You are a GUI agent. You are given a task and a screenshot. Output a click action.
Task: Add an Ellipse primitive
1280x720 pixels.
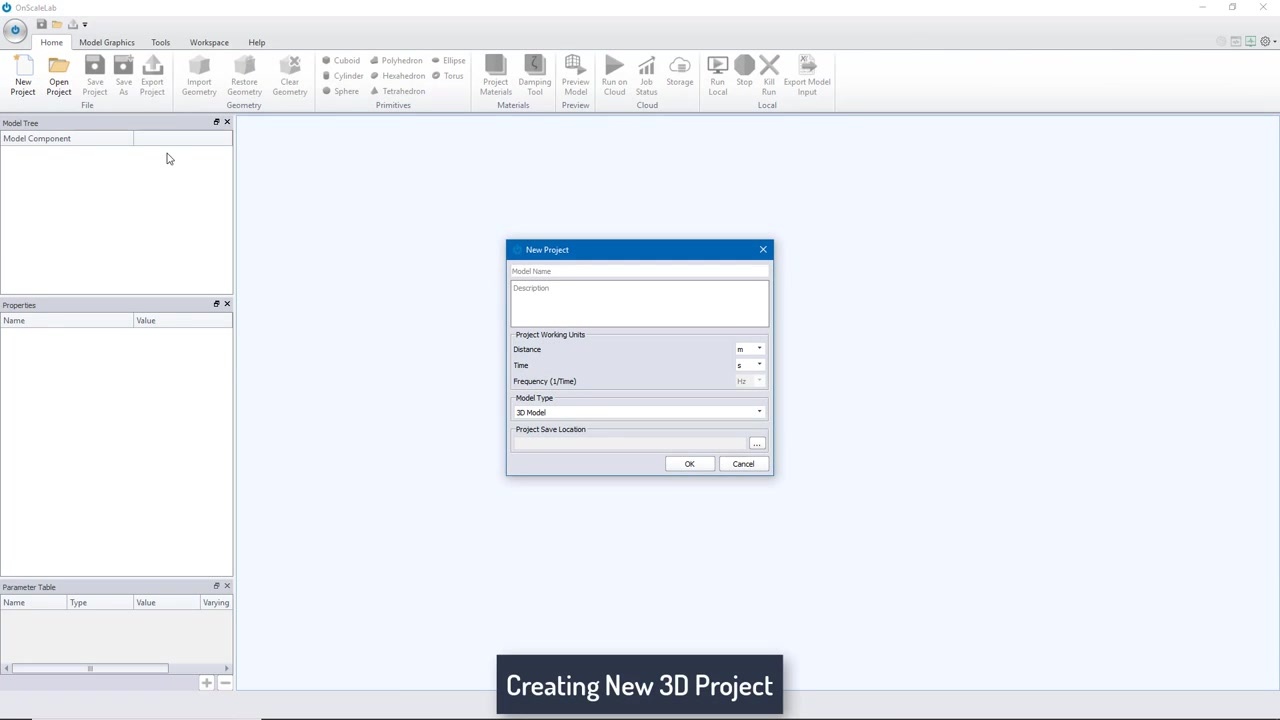click(448, 60)
